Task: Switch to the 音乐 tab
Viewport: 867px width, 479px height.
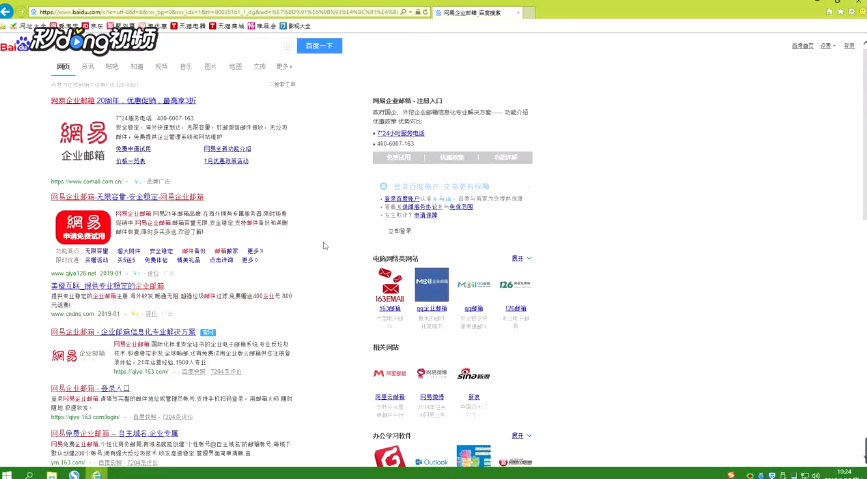Action: pos(186,66)
